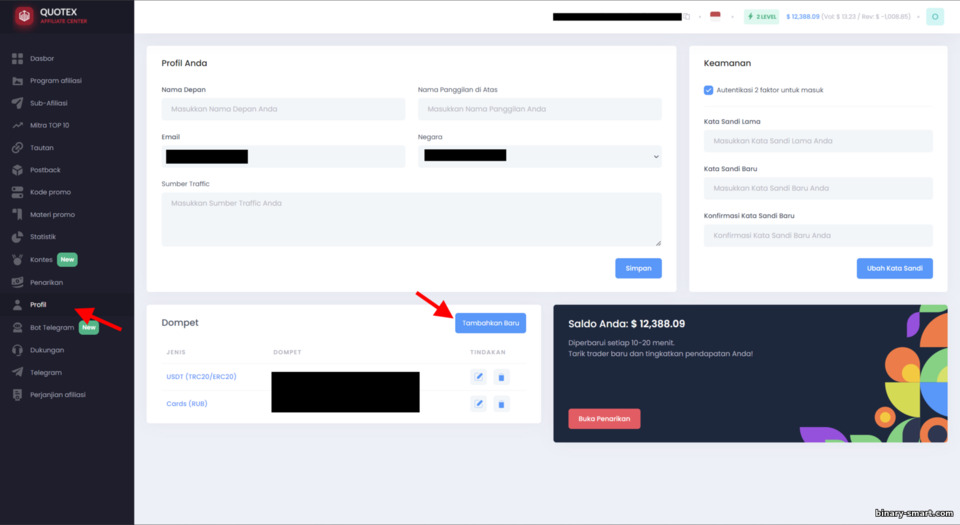This screenshot has width=960, height=525.
Task: Click the Dukungan headset icon
Action: [x=17, y=350]
